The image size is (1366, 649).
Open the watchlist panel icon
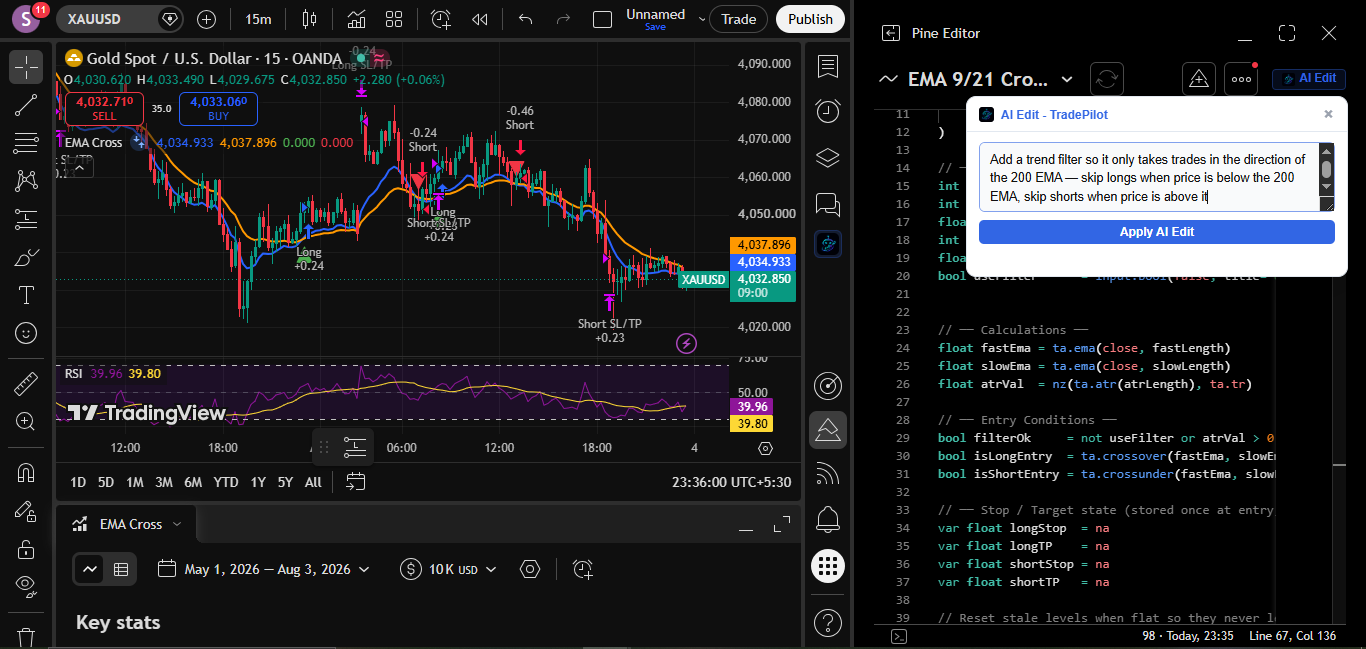828,67
